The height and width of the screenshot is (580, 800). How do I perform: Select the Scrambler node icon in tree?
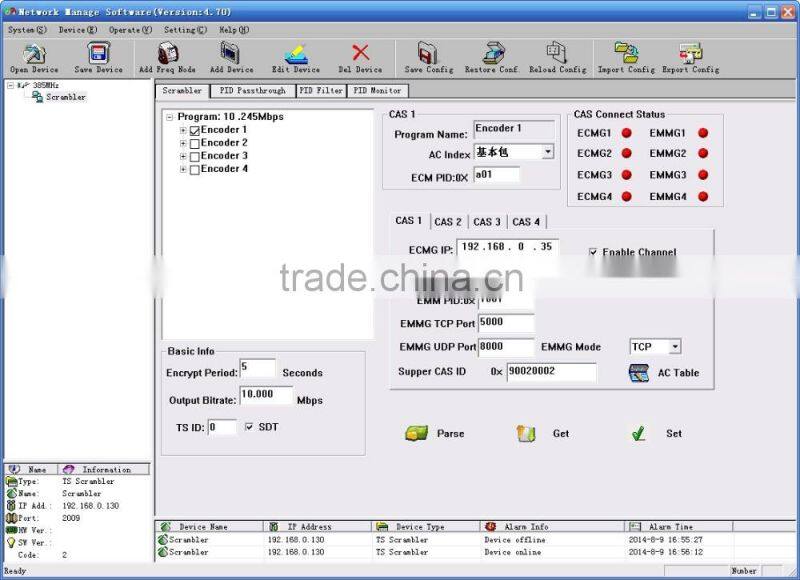point(37,97)
